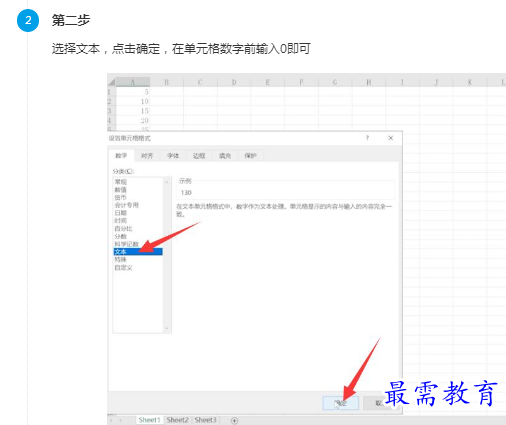This screenshot has width=506, height=425.
Task: Open the 字体 tab
Action: tap(173, 156)
